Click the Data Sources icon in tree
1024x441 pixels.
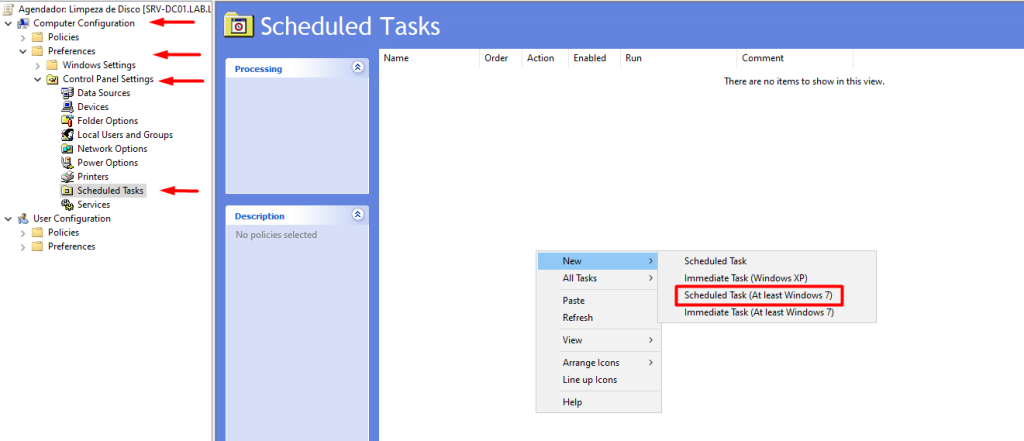[68, 93]
